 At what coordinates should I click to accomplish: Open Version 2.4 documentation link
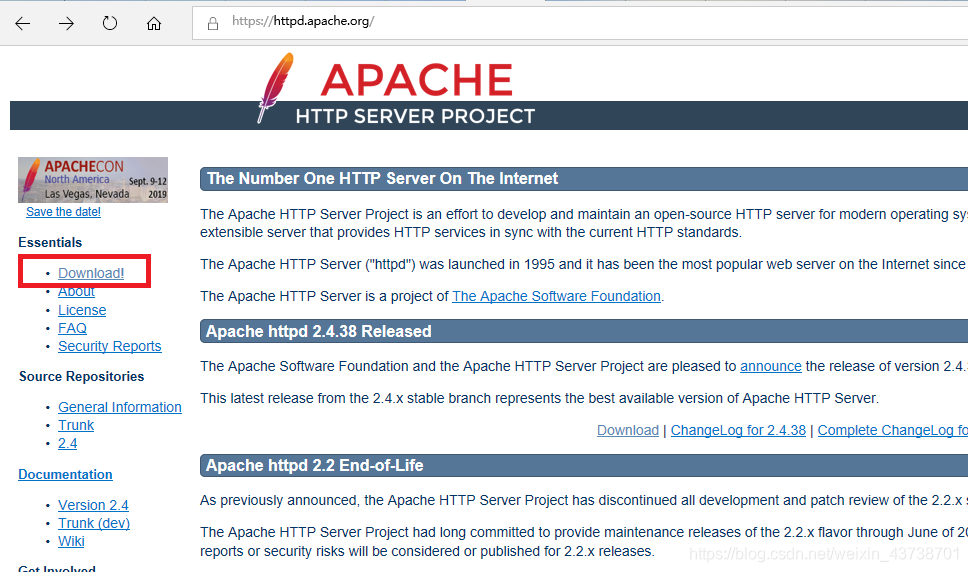pos(93,505)
